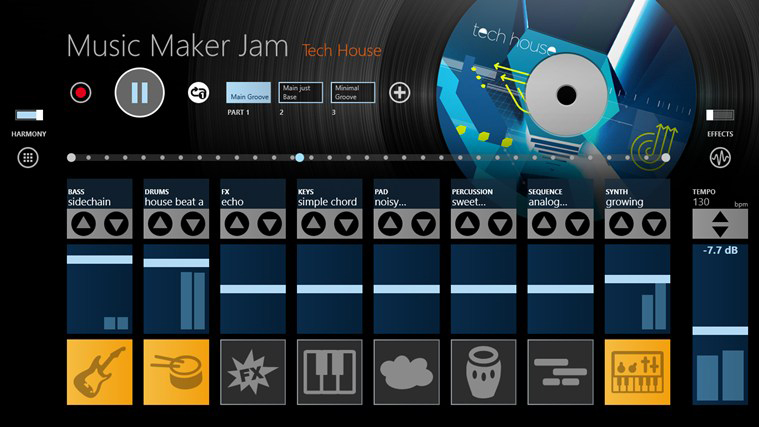Screen dimensions: 759x427
Task: Toggle the BASS guitar instrument tile
Action: click(x=99, y=372)
